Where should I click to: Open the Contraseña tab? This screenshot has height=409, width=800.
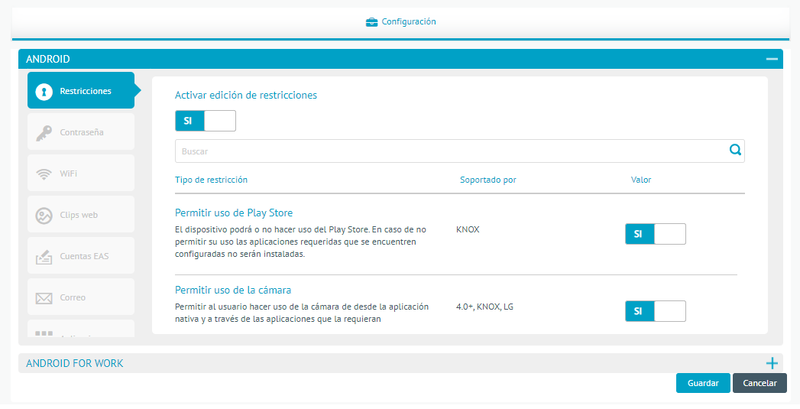pos(81,132)
